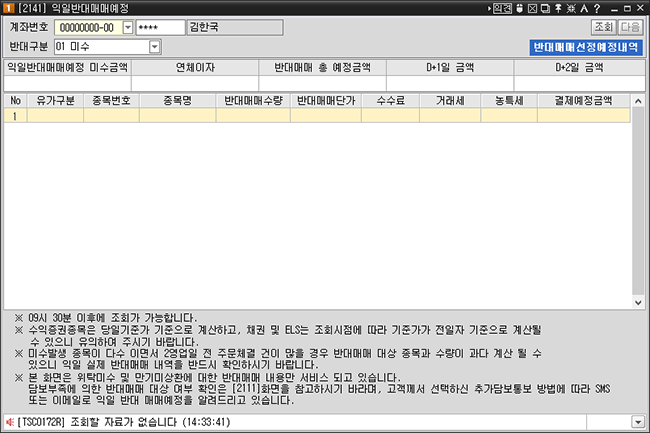Viewport: 650px width, 433px height.
Task: Click the 결제예정금액 column header
Action: (x=584, y=101)
